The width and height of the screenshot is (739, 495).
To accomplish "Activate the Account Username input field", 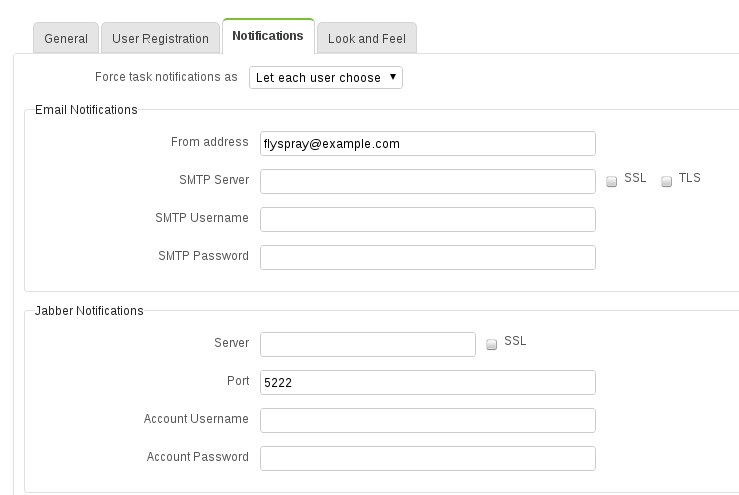I will point(428,421).
